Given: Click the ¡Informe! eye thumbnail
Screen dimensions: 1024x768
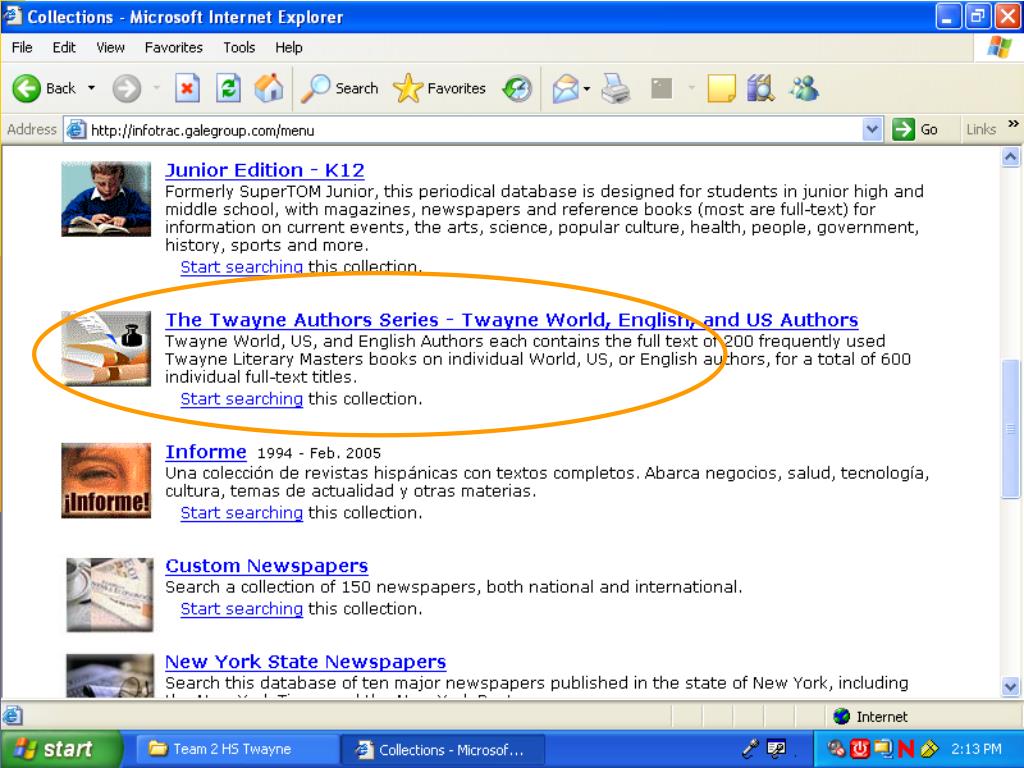Looking at the screenshot, I should (x=106, y=481).
